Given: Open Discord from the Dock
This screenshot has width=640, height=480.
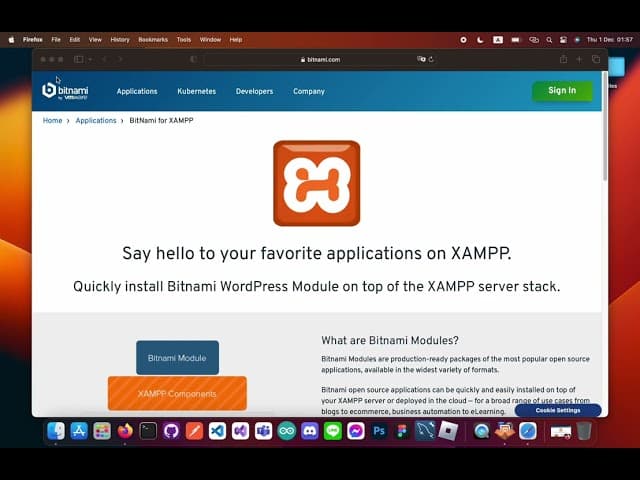Looking at the screenshot, I should [310, 431].
